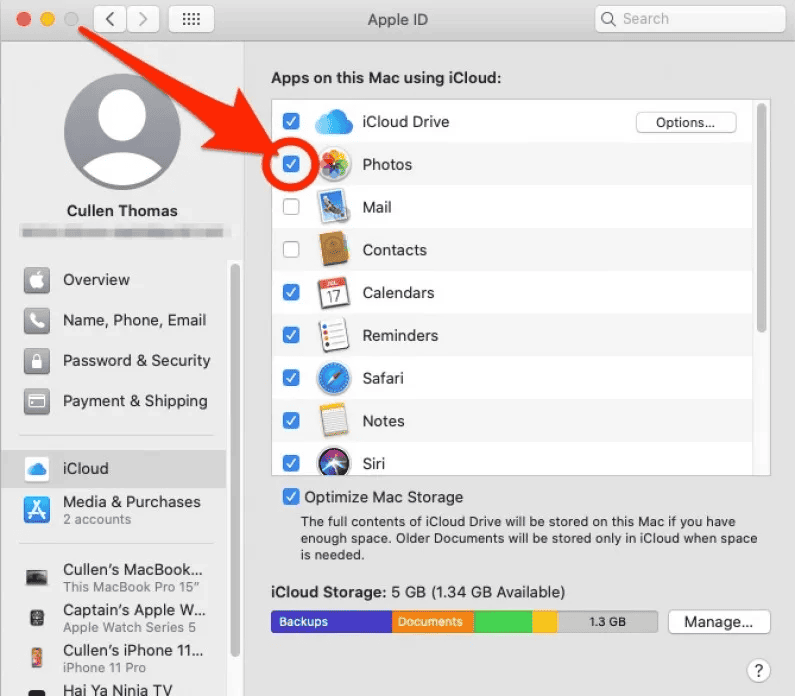Image resolution: width=795 pixels, height=696 pixels.
Task: Click the Reminders list icon
Action: [x=334, y=336]
